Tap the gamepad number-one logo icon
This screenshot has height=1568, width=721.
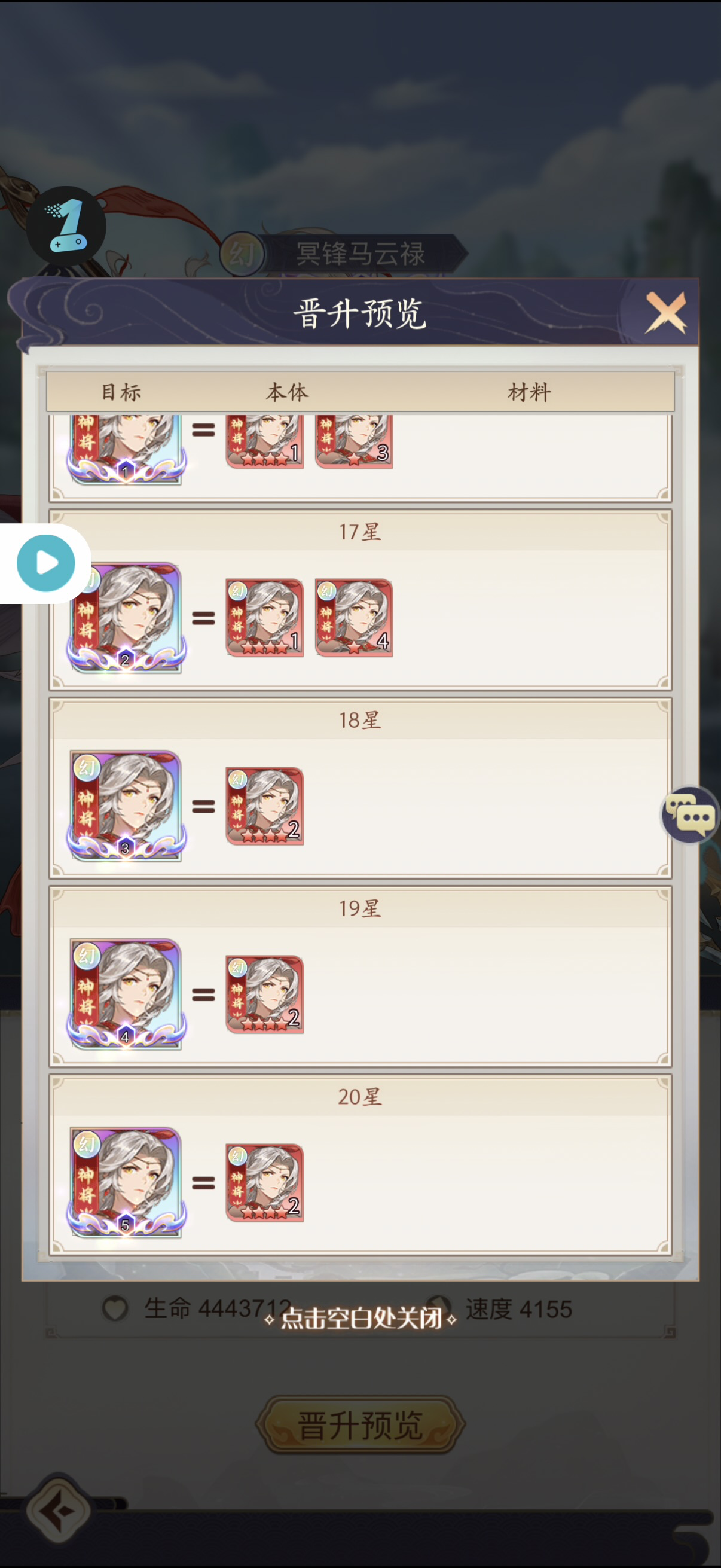[x=66, y=226]
